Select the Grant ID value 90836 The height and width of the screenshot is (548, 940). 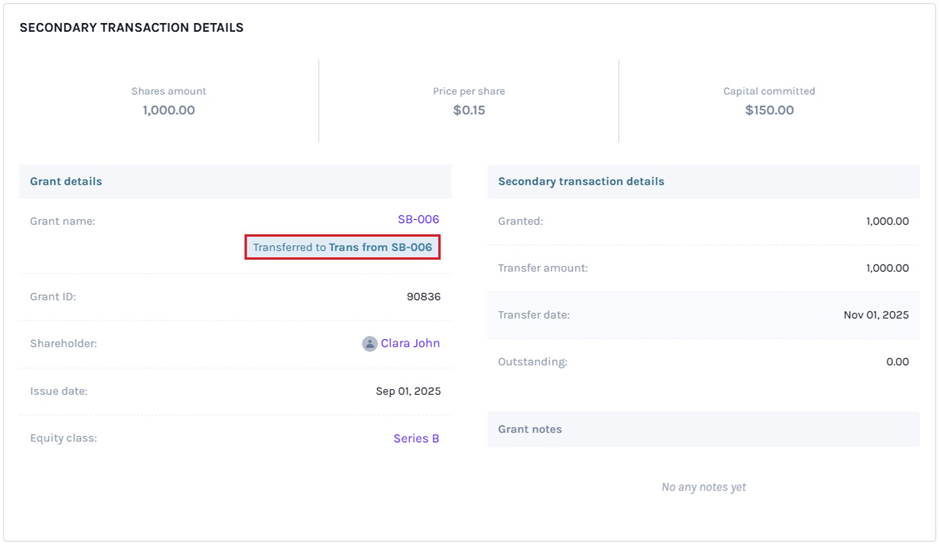pyautogui.click(x=424, y=297)
